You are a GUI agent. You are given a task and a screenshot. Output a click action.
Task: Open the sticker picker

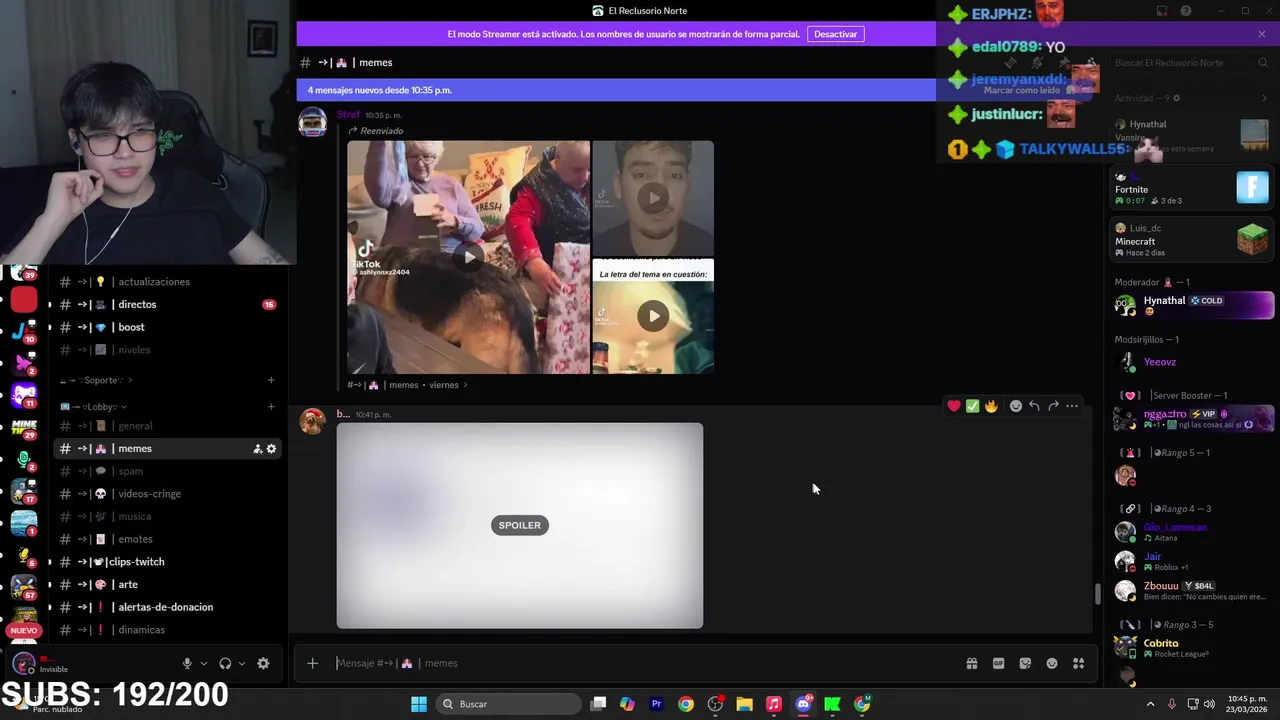1025,663
